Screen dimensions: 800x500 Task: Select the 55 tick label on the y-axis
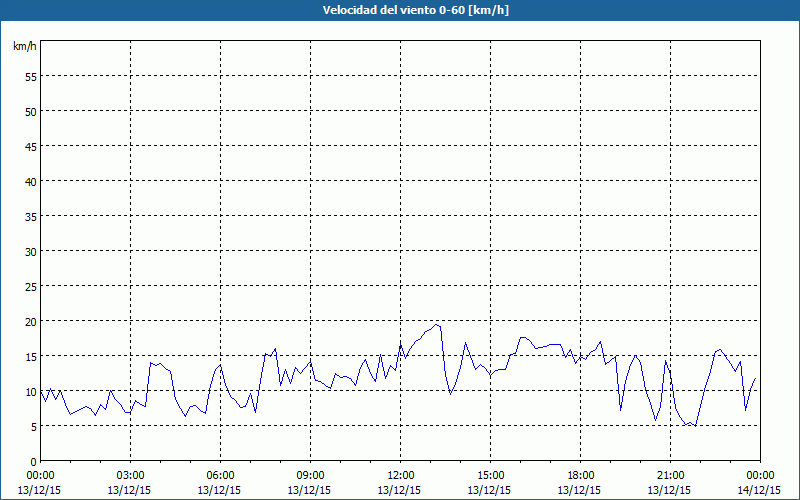[x=31, y=77]
